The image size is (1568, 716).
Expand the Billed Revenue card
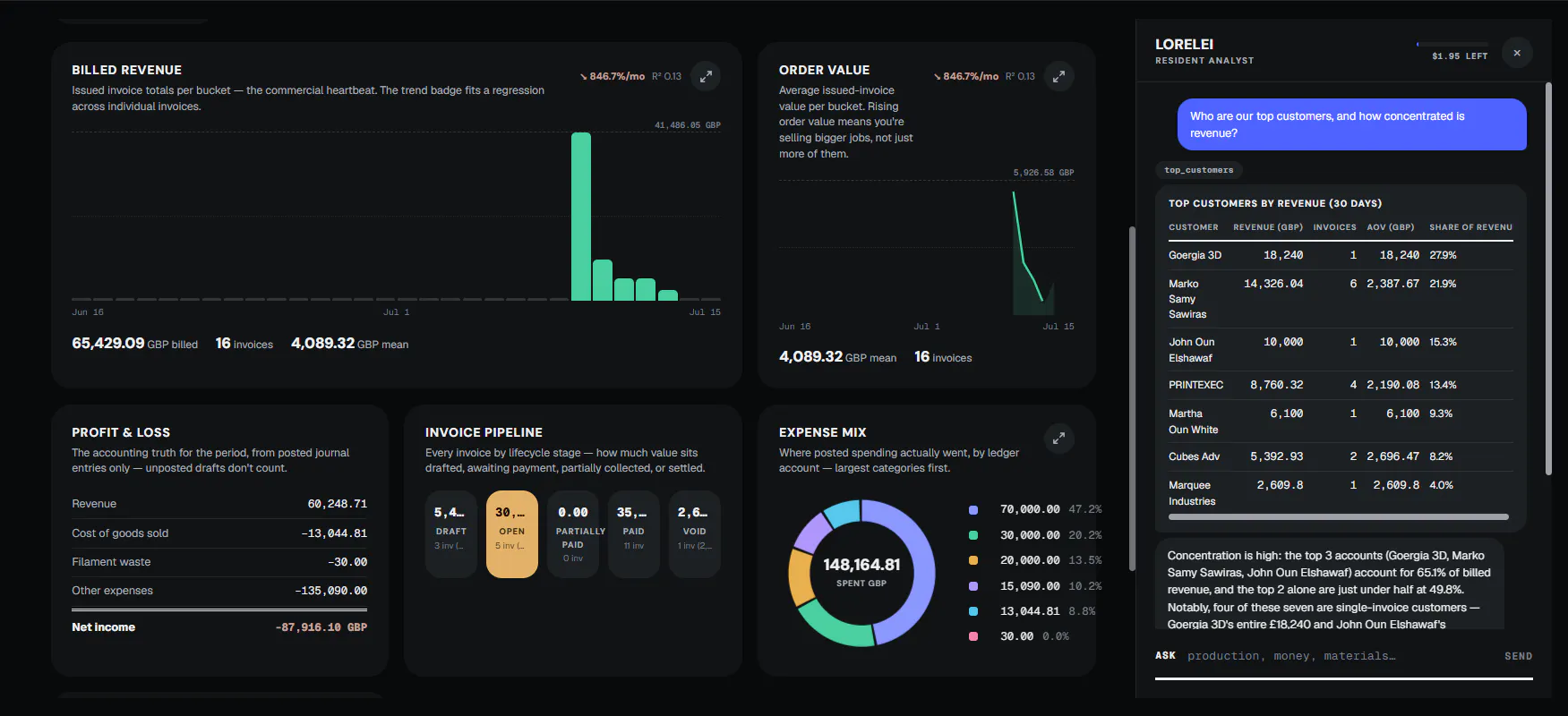706,76
